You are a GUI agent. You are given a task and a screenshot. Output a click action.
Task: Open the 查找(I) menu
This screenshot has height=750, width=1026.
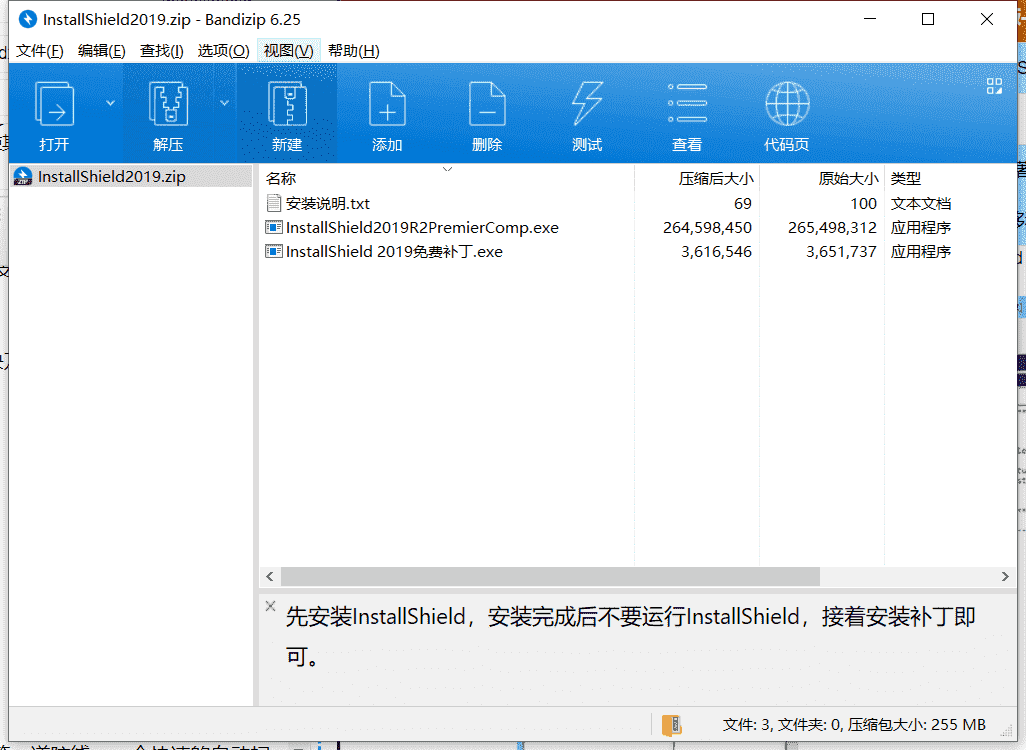pyautogui.click(x=162, y=51)
